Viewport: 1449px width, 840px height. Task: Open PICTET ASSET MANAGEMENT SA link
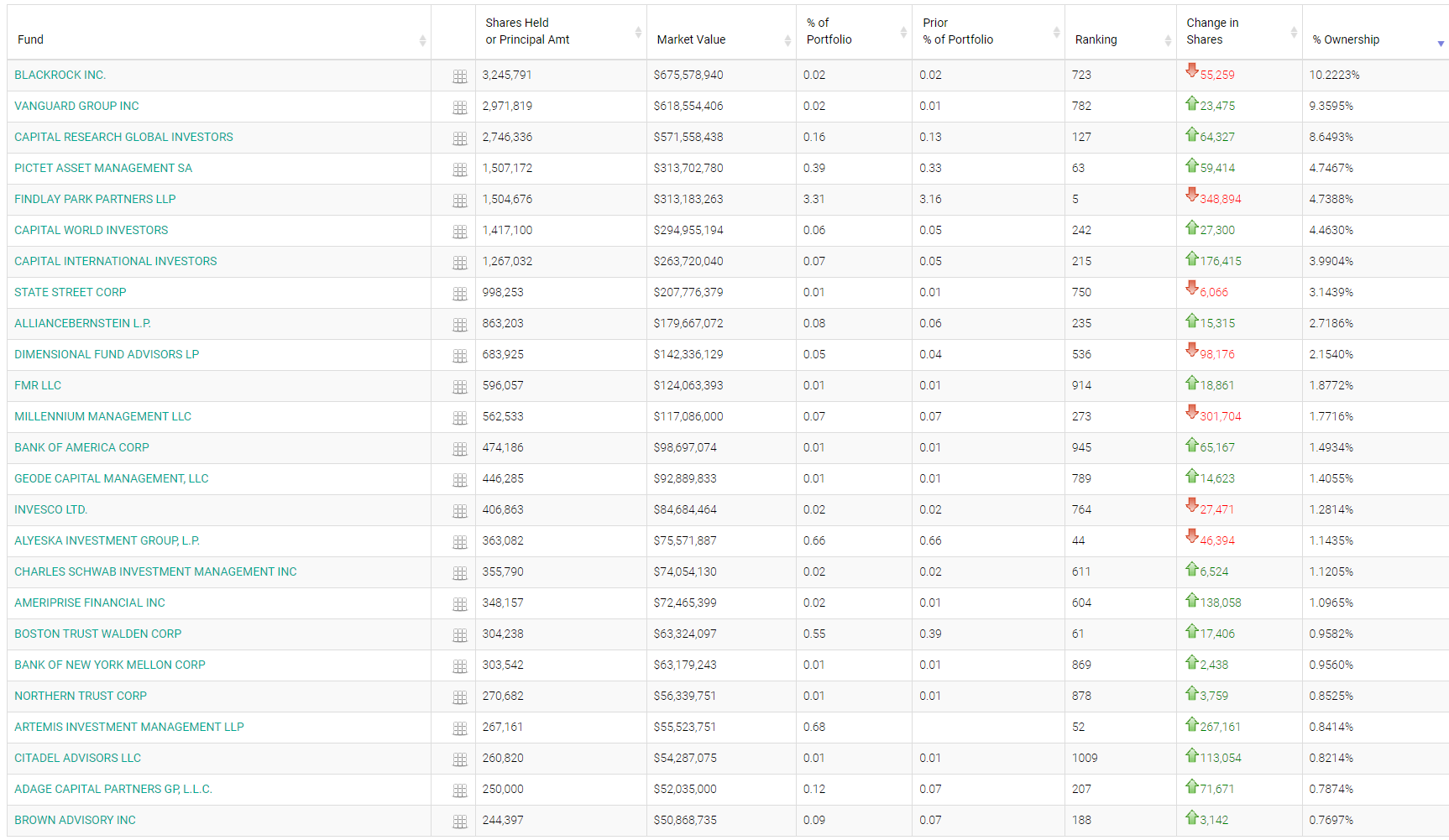coord(103,168)
